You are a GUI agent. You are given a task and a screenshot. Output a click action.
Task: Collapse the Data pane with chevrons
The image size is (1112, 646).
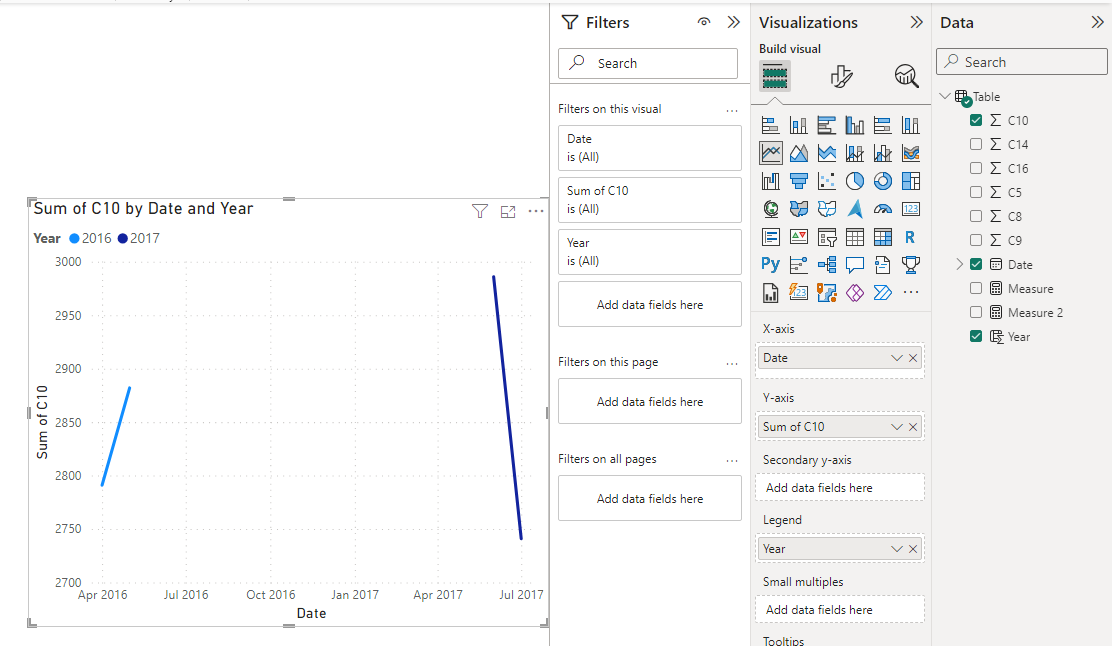click(1097, 22)
